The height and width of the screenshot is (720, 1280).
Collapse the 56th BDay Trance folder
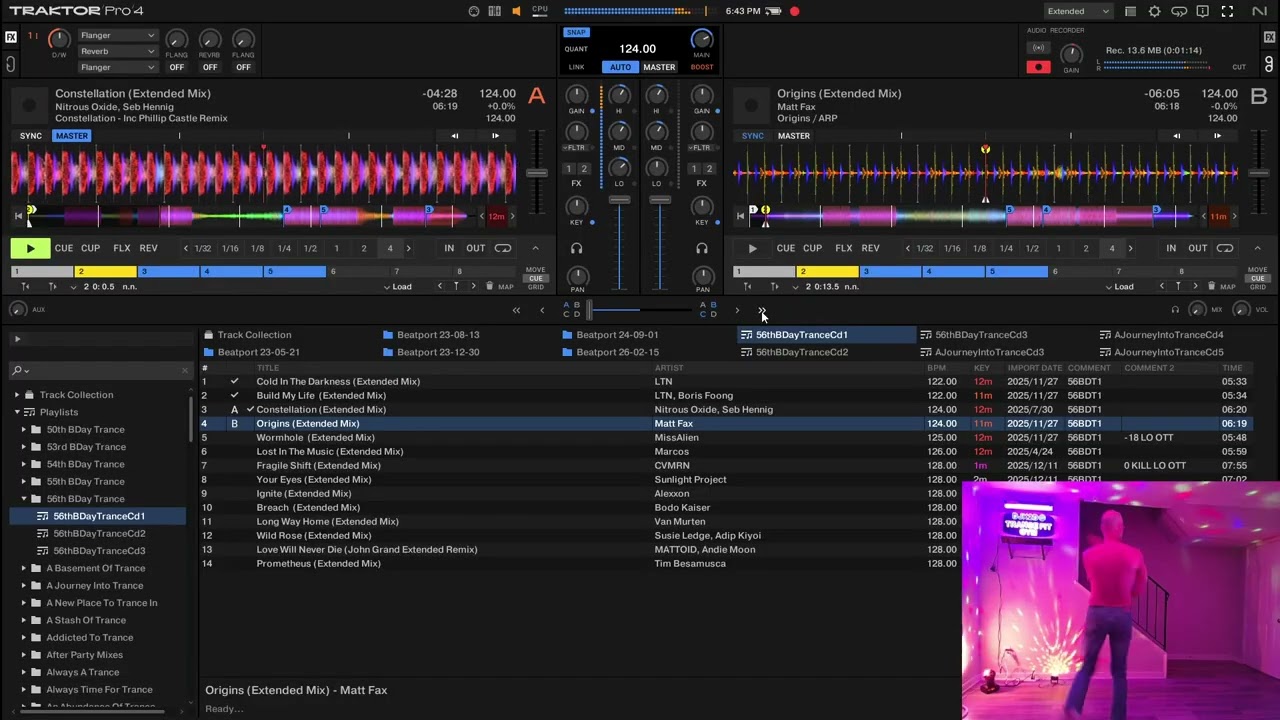pos(24,499)
